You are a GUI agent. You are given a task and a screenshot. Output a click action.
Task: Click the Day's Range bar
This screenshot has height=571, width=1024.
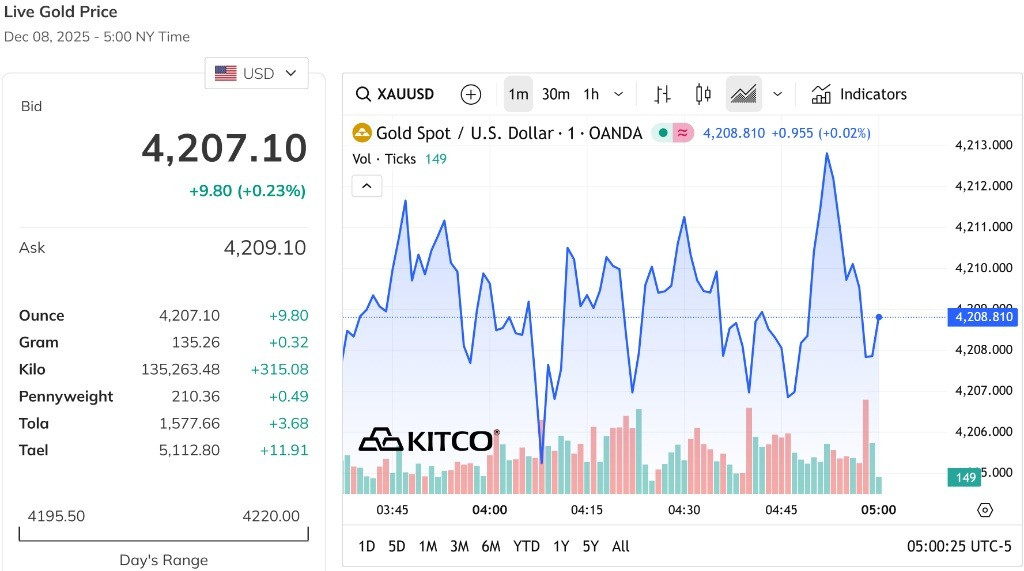(163, 534)
